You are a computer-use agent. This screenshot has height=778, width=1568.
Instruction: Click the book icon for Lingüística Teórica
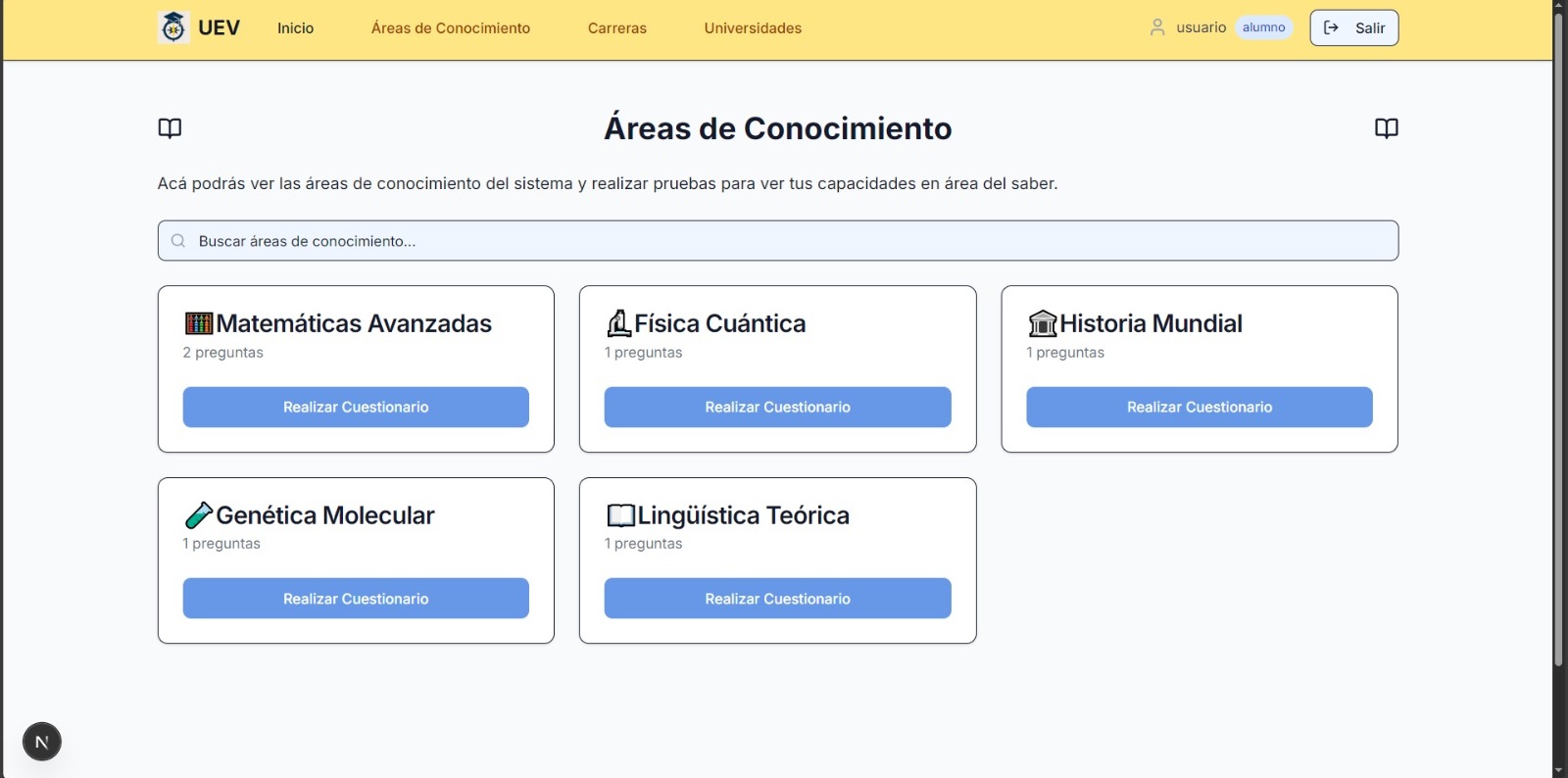[x=620, y=515]
